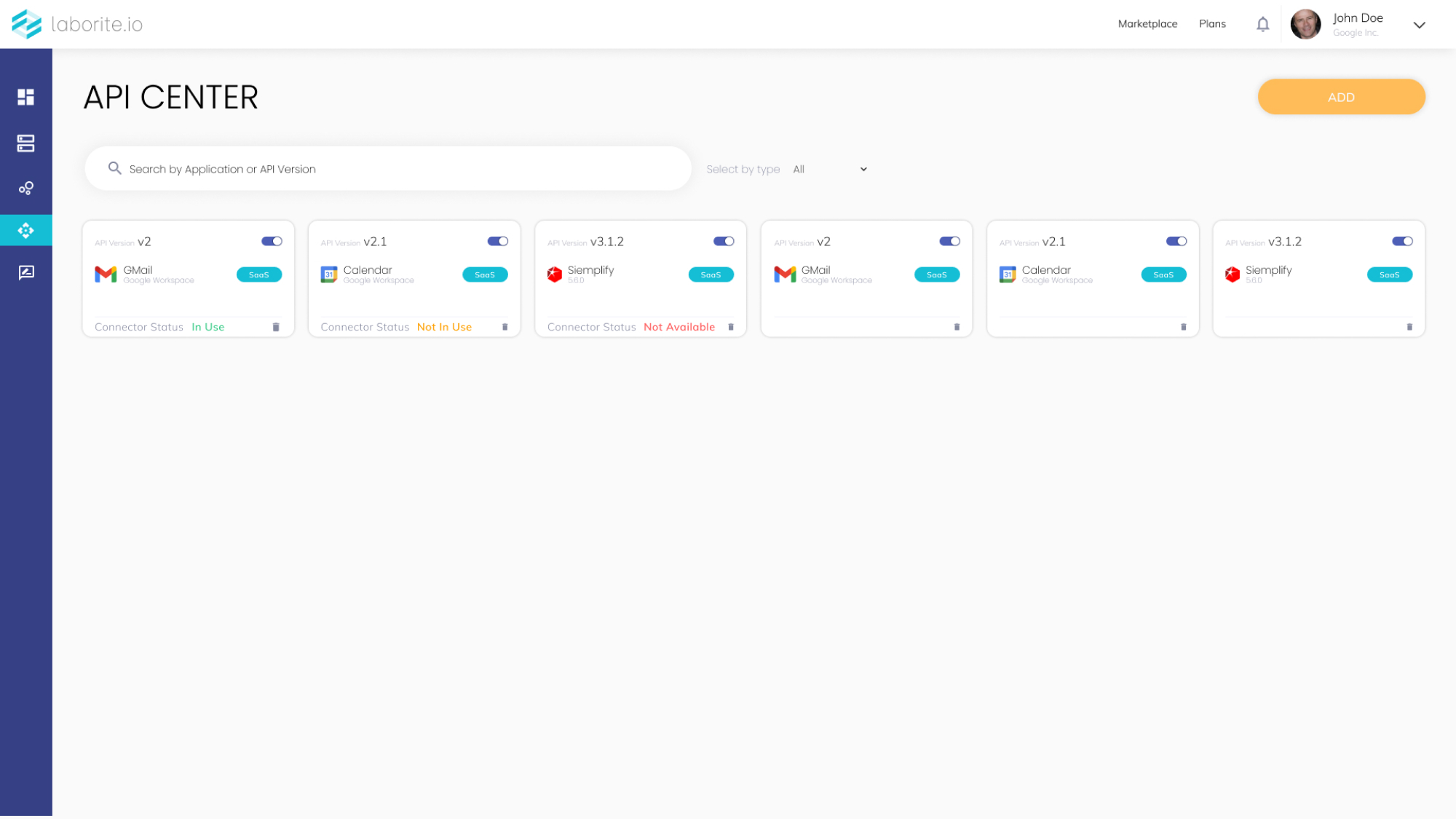The height and width of the screenshot is (819, 1456).
Task: Open the Marketplace menu item
Action: click(1147, 24)
